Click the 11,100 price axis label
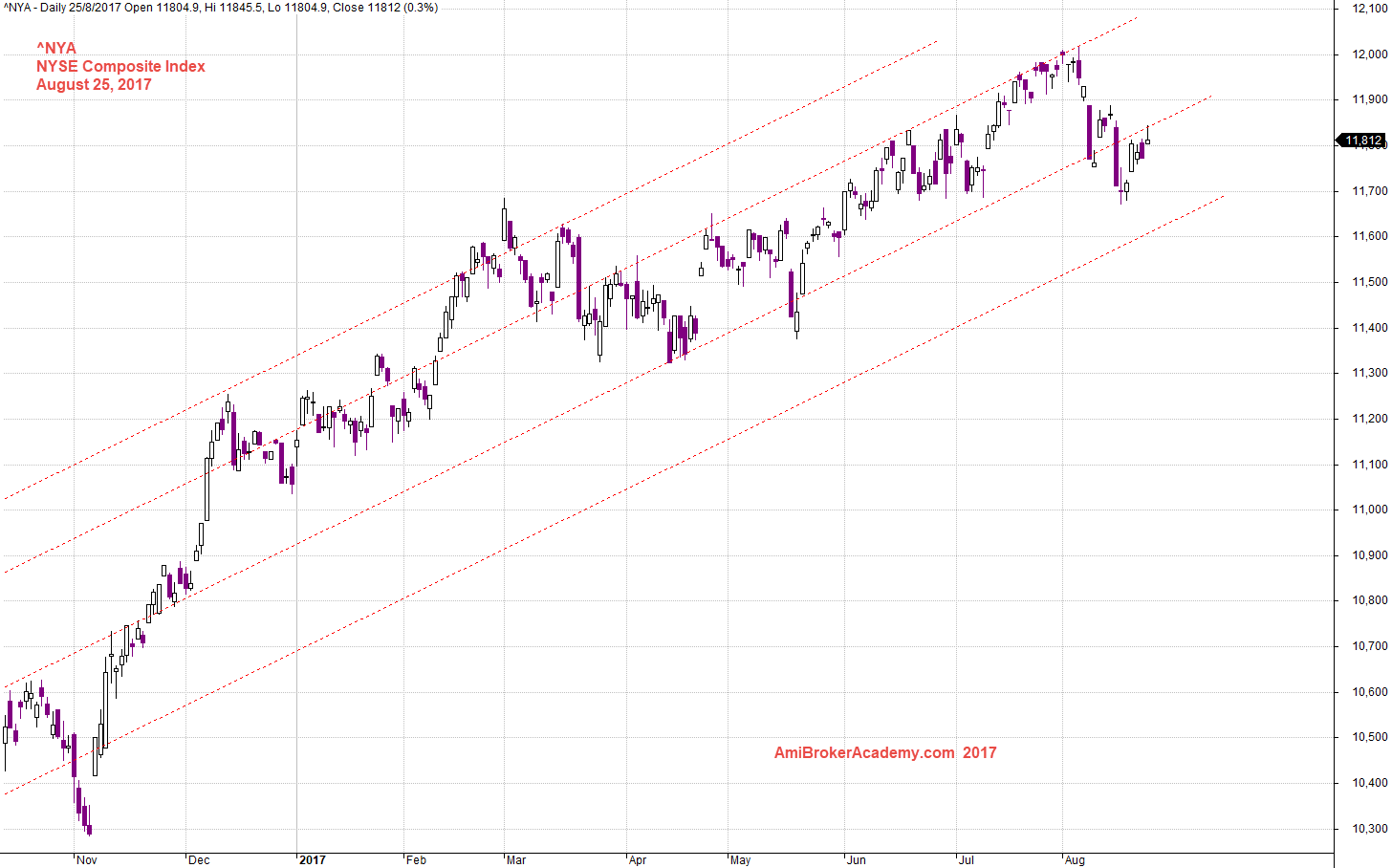This screenshot has height=868, width=1392. click(1369, 465)
